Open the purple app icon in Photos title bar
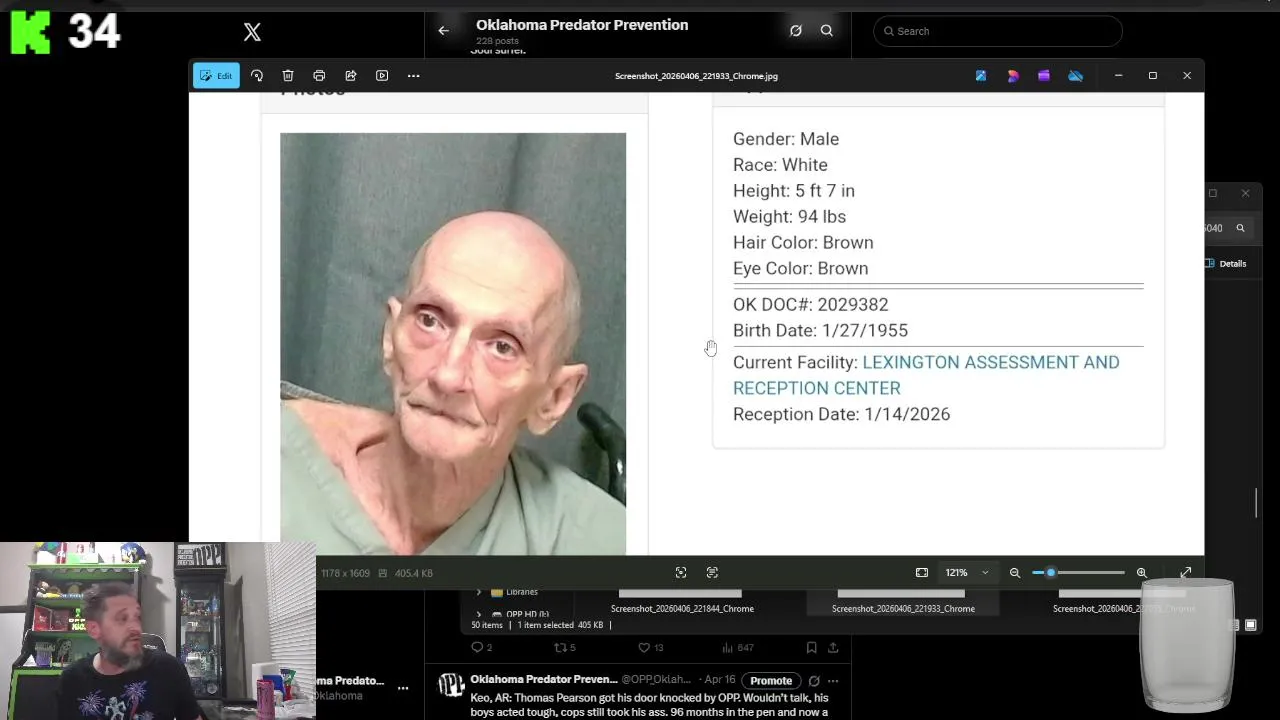The height and width of the screenshot is (720, 1280). (1044, 76)
